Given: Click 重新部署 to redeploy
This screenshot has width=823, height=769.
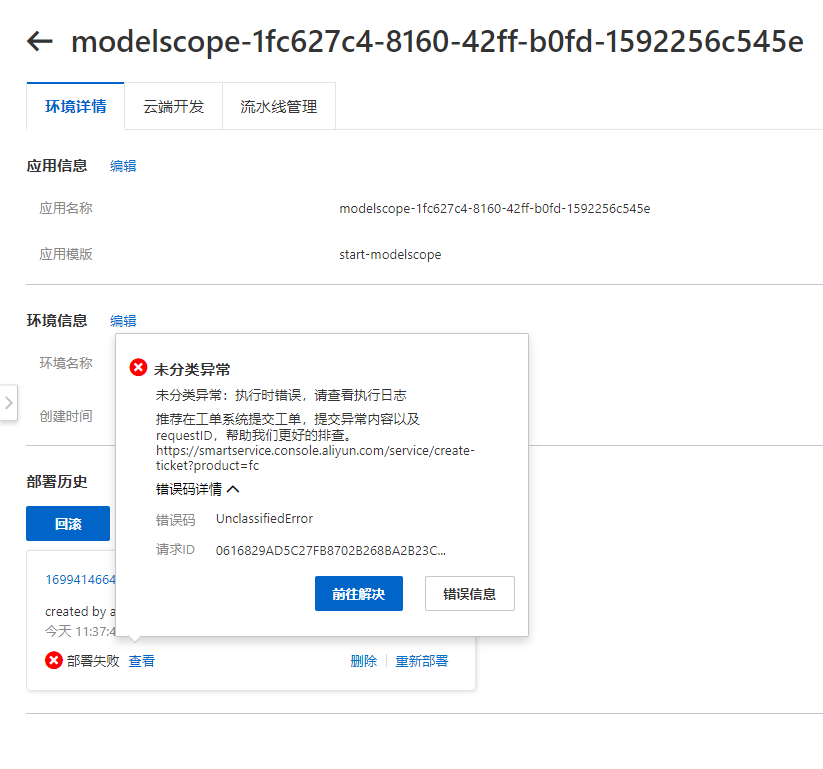Looking at the screenshot, I should [x=421, y=661].
